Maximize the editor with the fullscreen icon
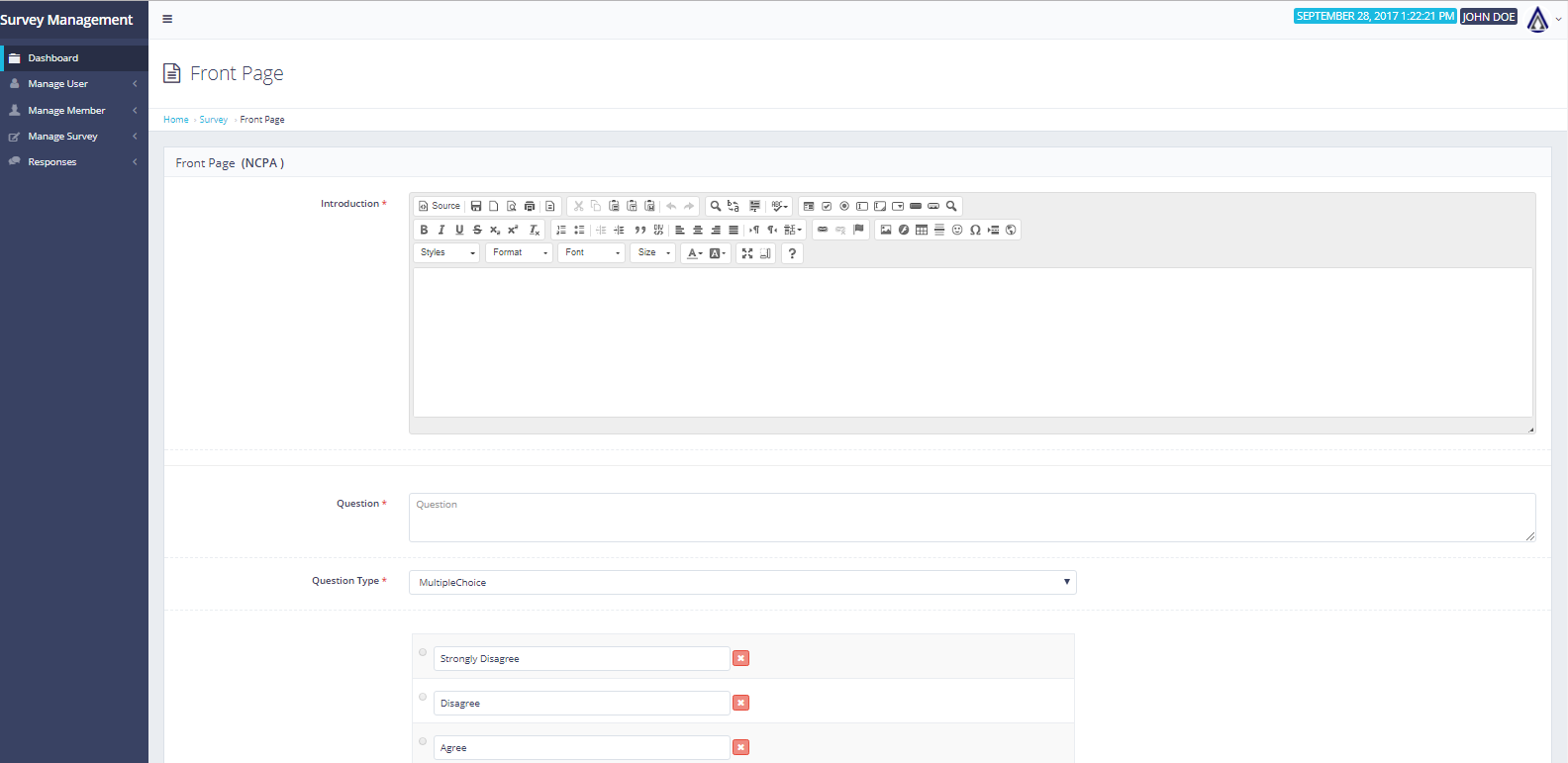The width and height of the screenshot is (1568, 763). pyautogui.click(x=747, y=253)
